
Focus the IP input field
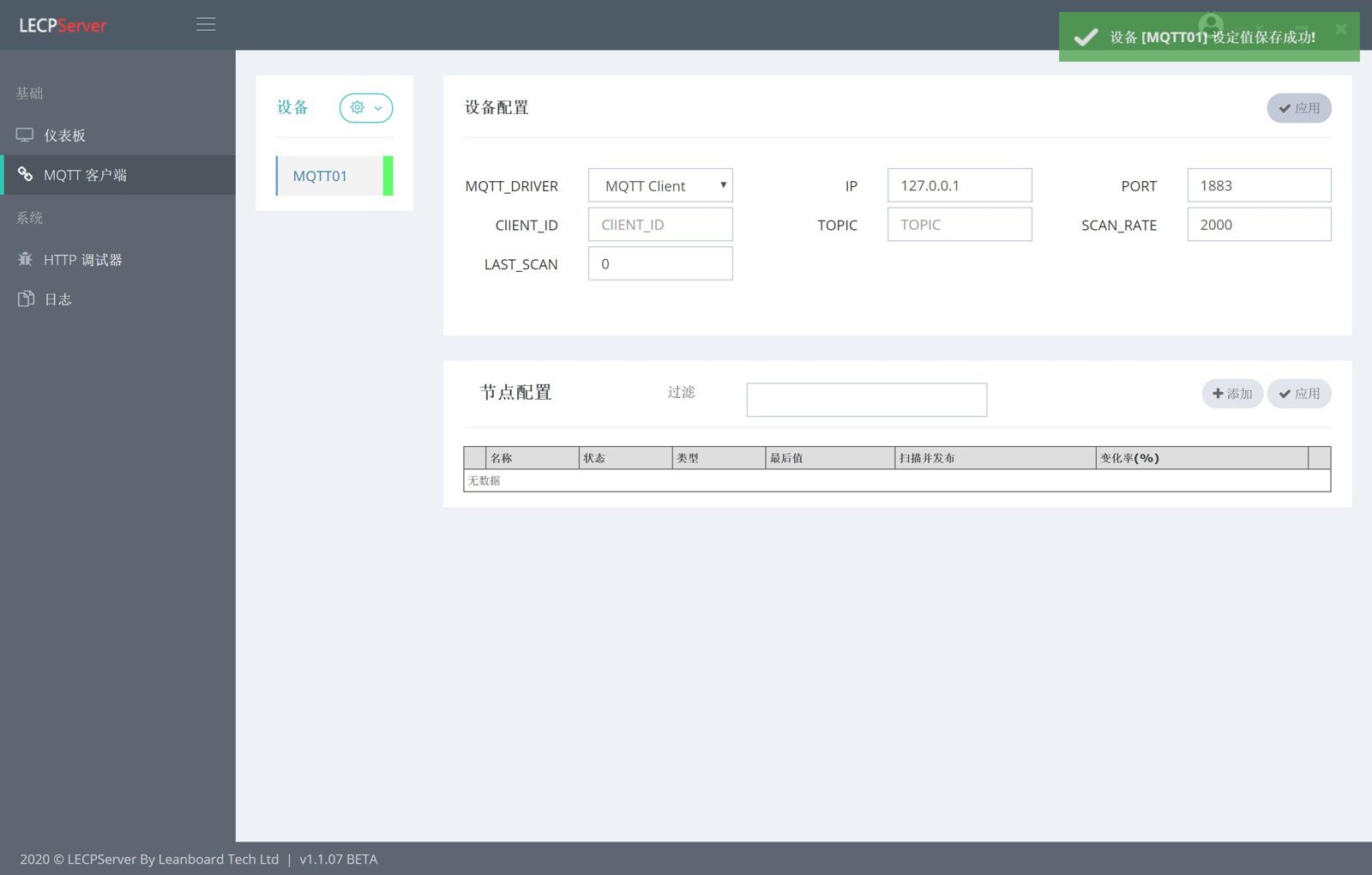[960, 185]
